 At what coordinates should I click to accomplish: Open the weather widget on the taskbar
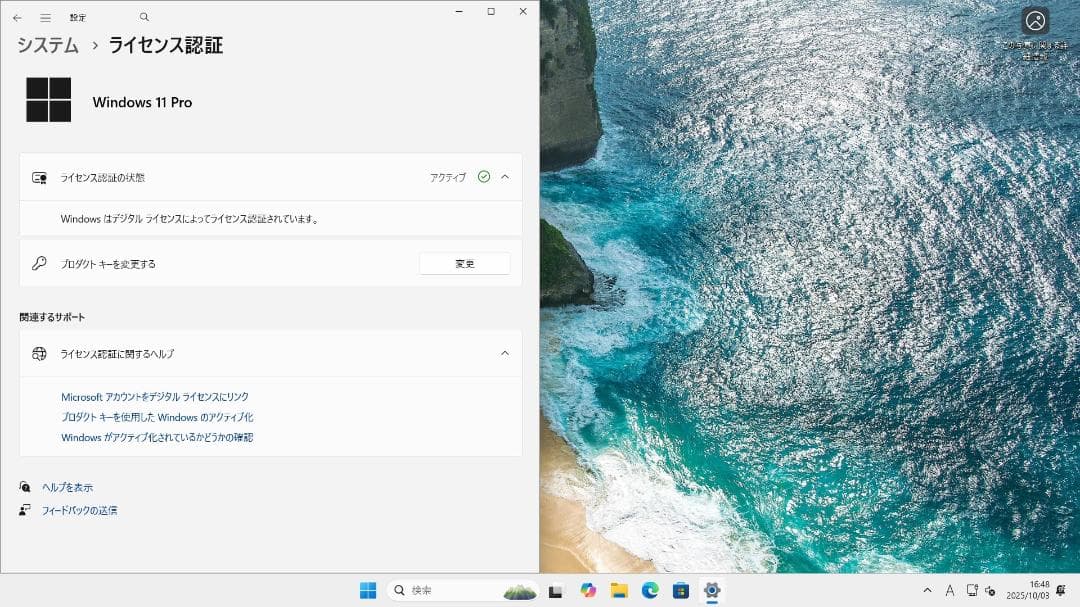coord(518,590)
